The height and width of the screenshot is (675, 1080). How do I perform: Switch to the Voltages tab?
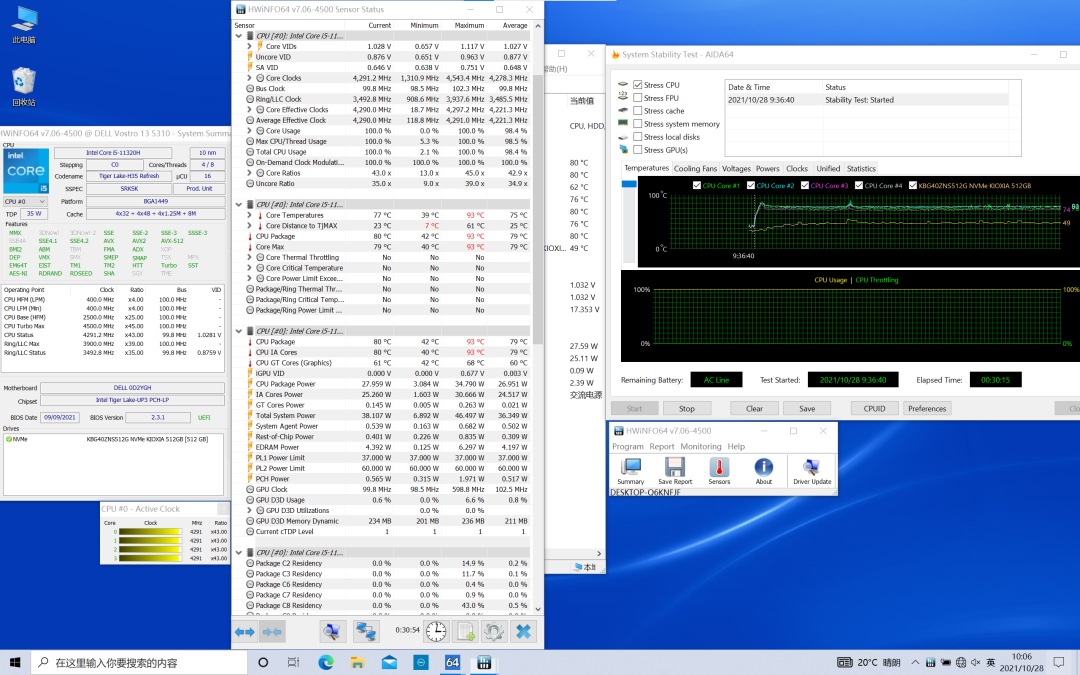736,169
